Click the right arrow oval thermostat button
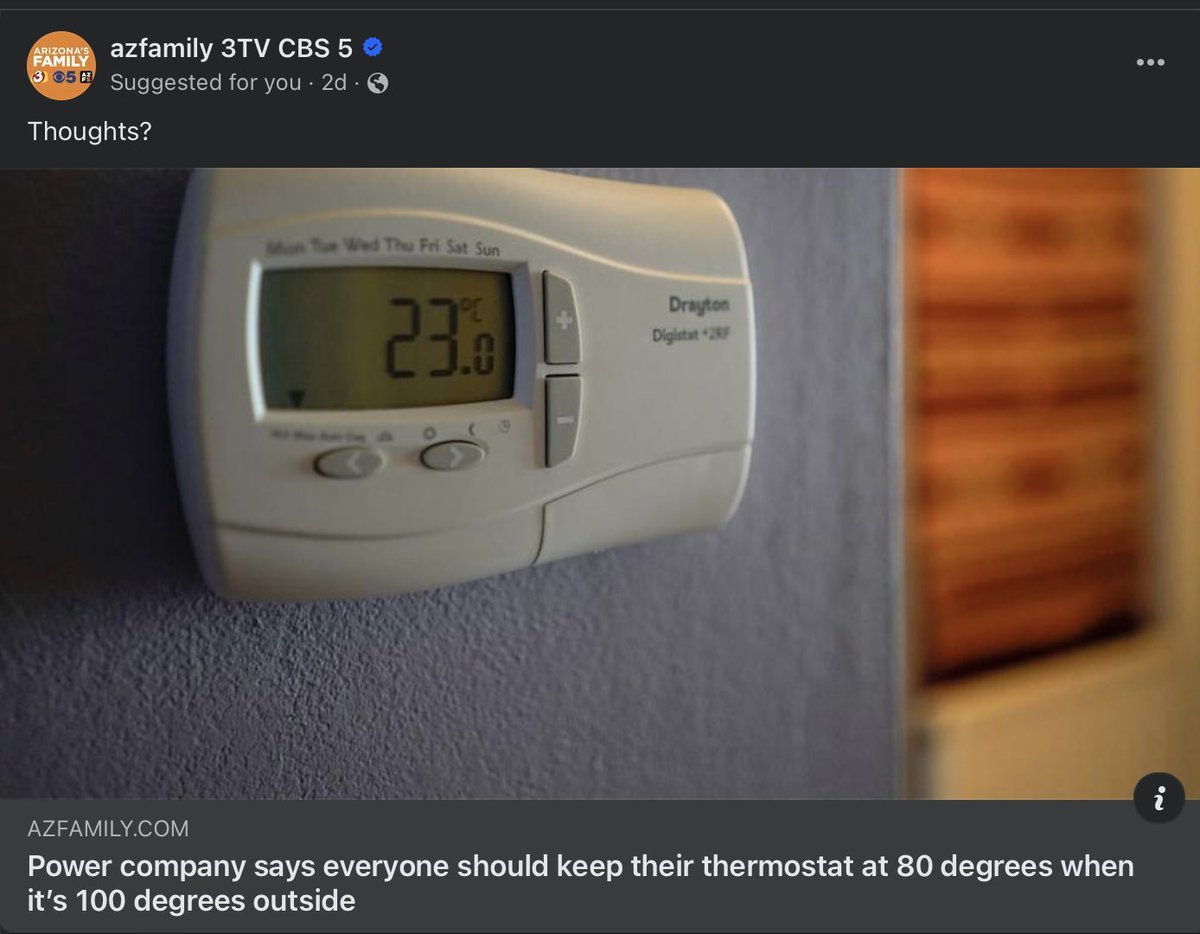This screenshot has height=934, width=1200. pos(452,455)
